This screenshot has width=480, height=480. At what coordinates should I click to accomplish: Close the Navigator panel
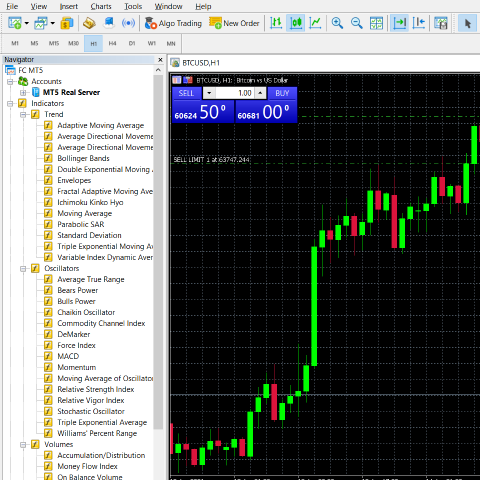tap(160, 60)
